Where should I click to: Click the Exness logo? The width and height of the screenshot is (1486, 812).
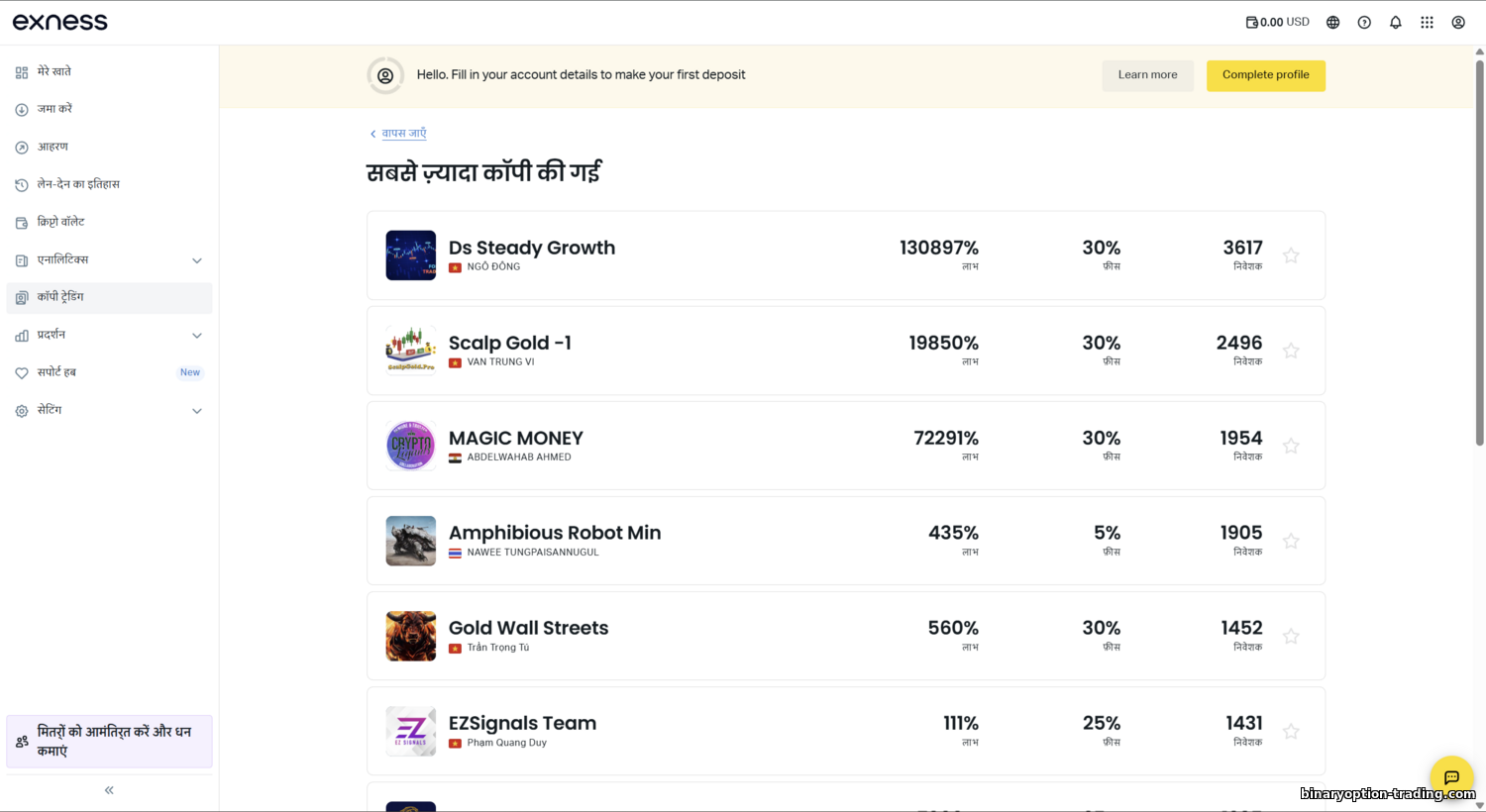coord(60,22)
